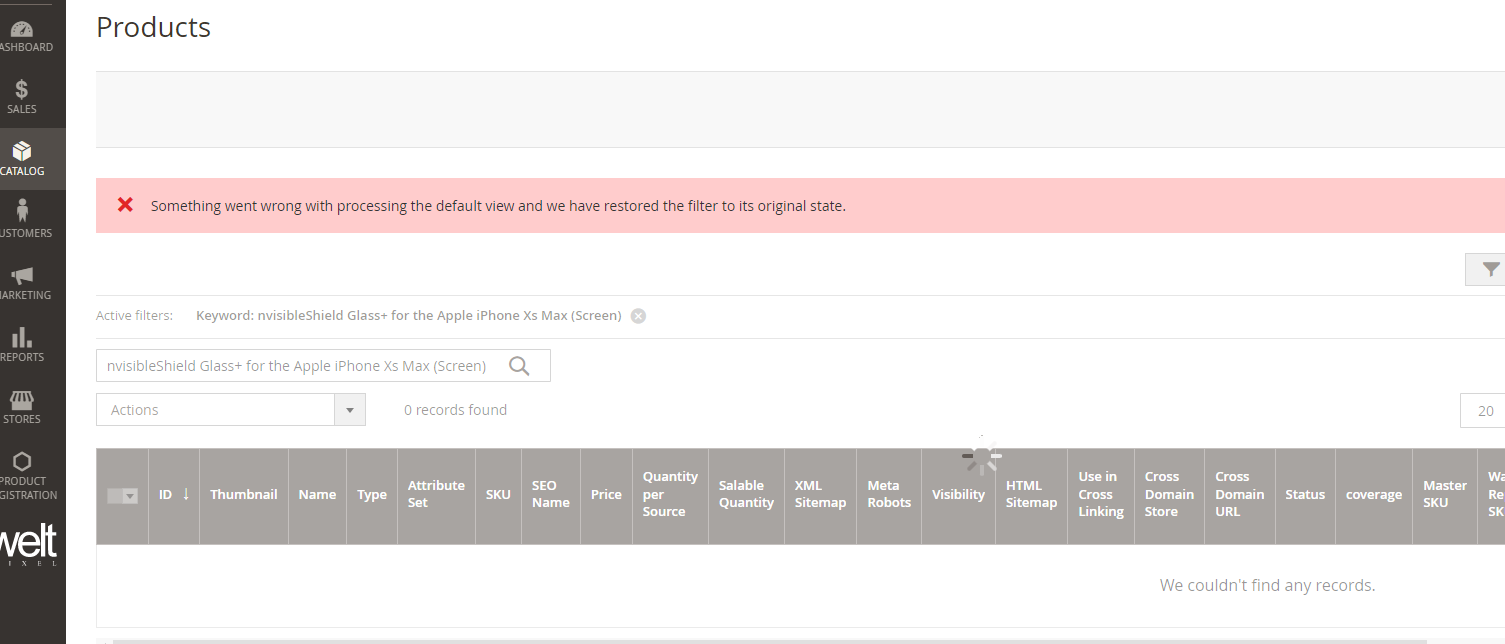Click the keyword search magnifier icon

tap(519, 365)
